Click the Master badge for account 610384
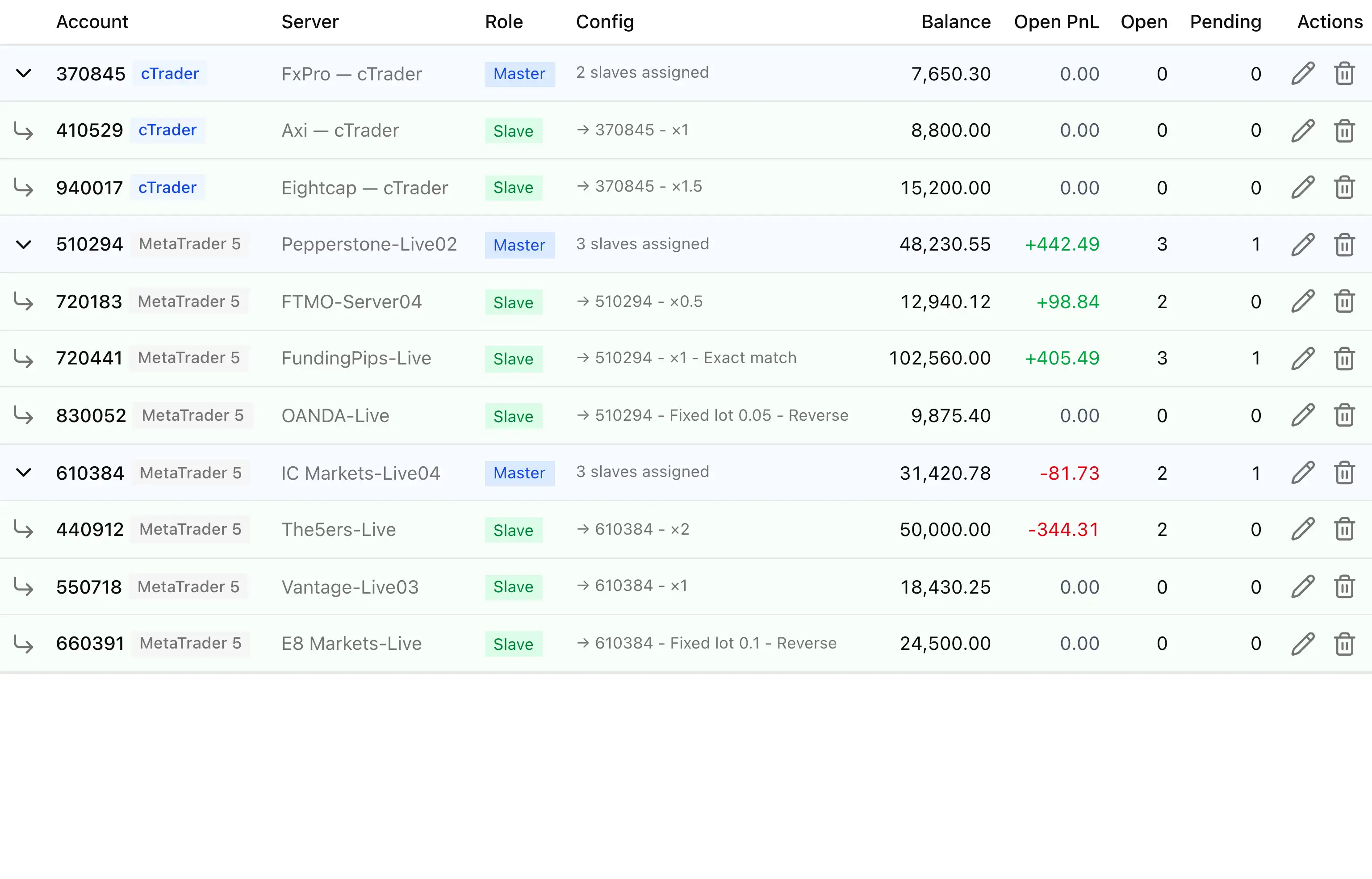The width and height of the screenshot is (1372, 879). [x=519, y=473]
